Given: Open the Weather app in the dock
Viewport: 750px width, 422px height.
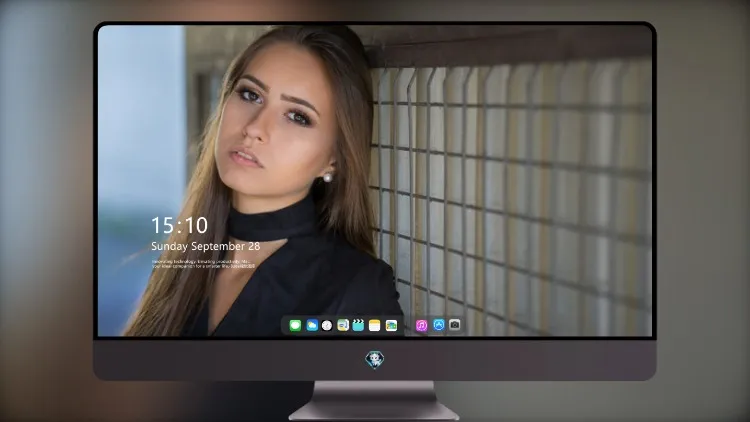Looking at the screenshot, I should (x=312, y=326).
